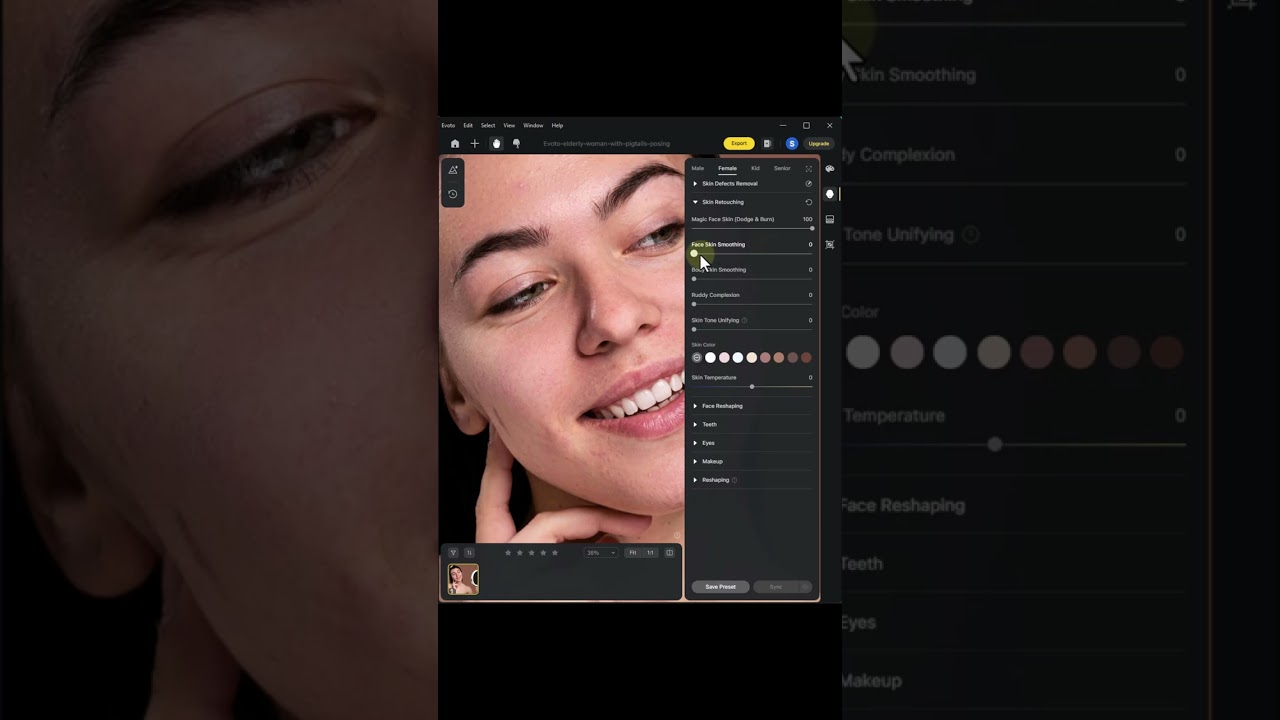The height and width of the screenshot is (720, 1280).
Task: Go to Evoto home screen icon
Action: tap(455, 144)
